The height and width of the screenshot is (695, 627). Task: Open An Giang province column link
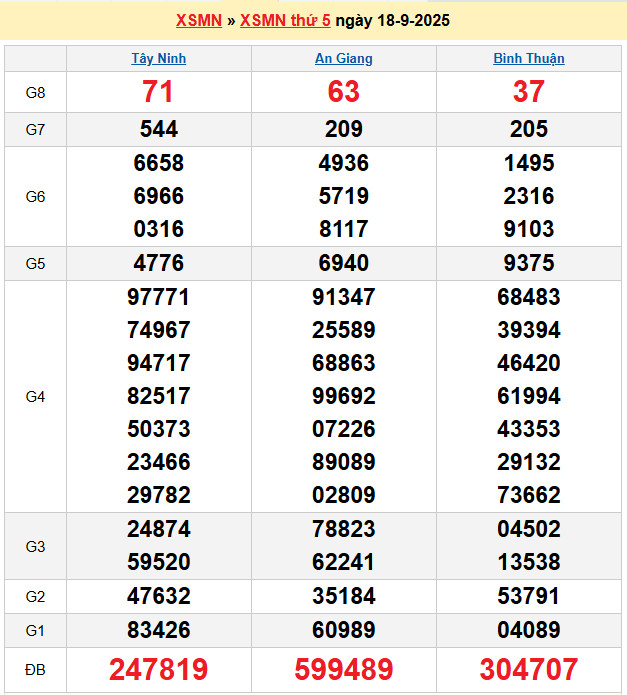(x=343, y=59)
